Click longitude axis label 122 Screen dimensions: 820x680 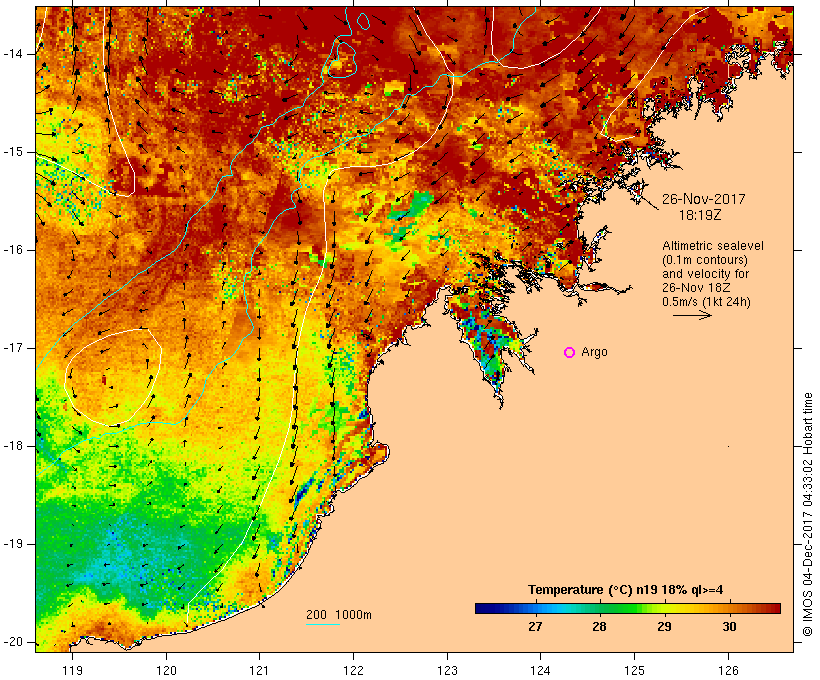point(354,670)
